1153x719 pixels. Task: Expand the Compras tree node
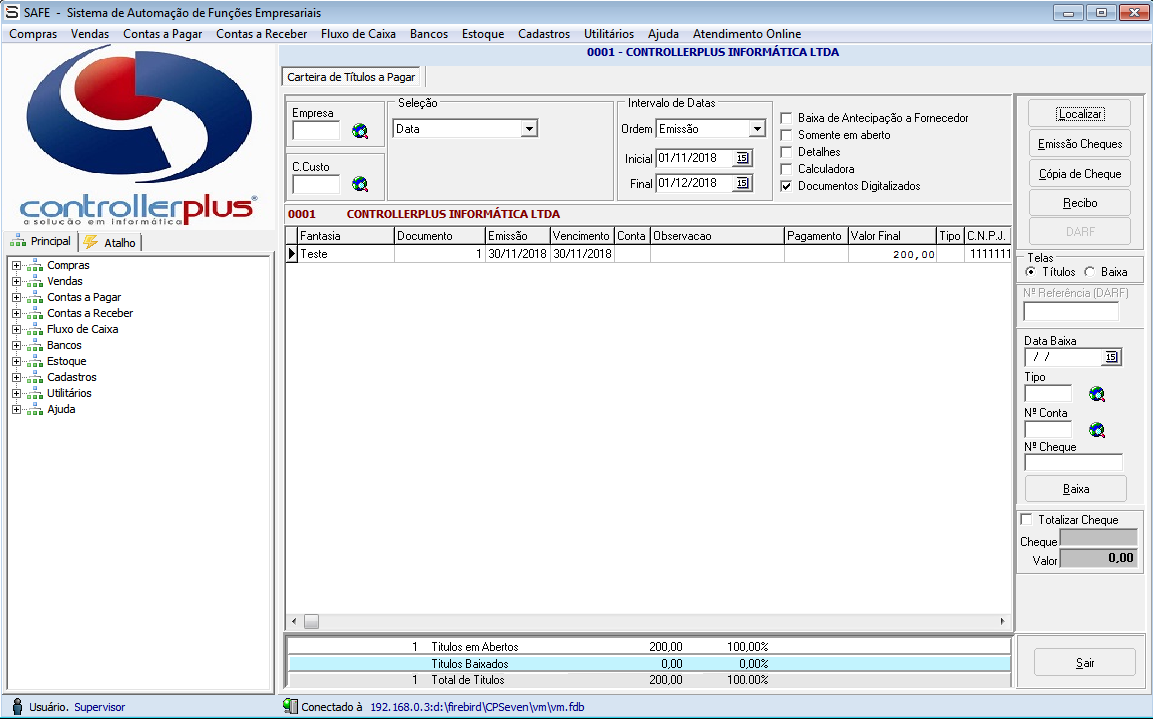[x=16, y=265]
